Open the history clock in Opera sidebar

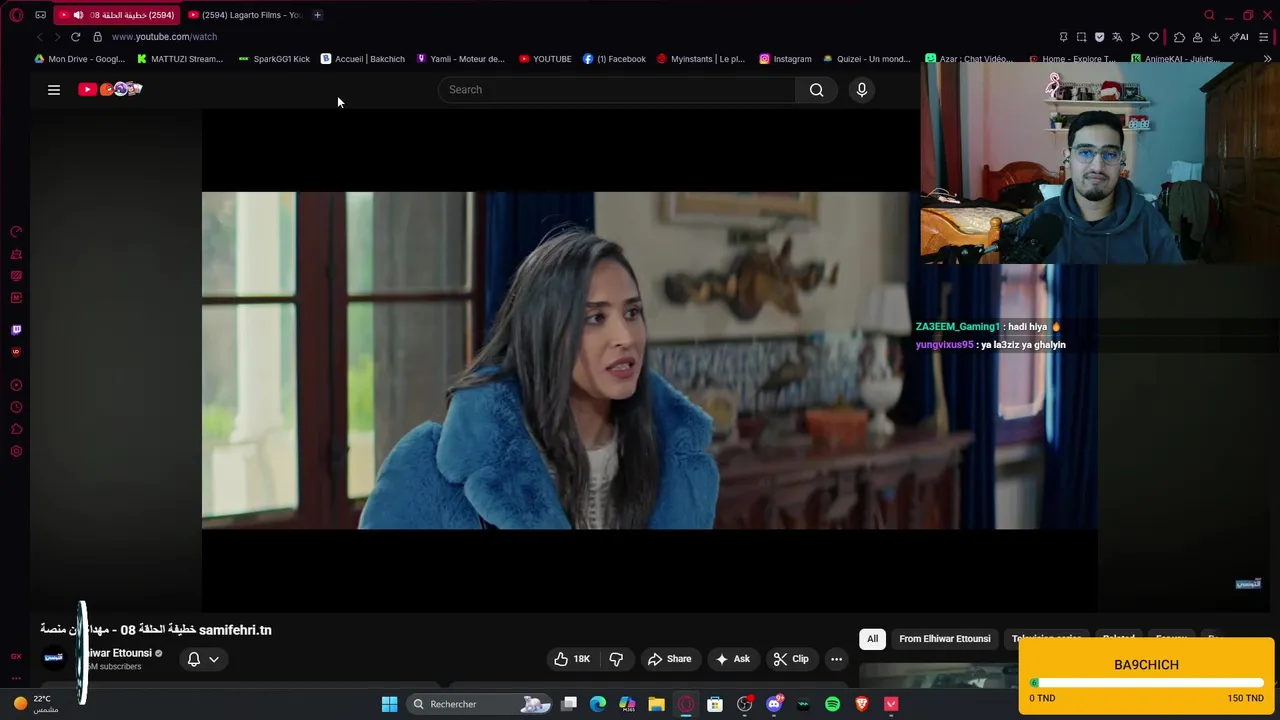(x=16, y=407)
